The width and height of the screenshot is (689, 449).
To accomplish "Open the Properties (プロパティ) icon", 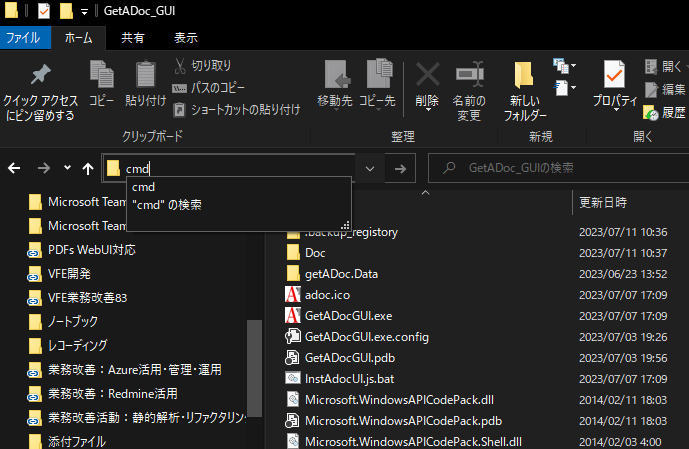I will click(614, 76).
